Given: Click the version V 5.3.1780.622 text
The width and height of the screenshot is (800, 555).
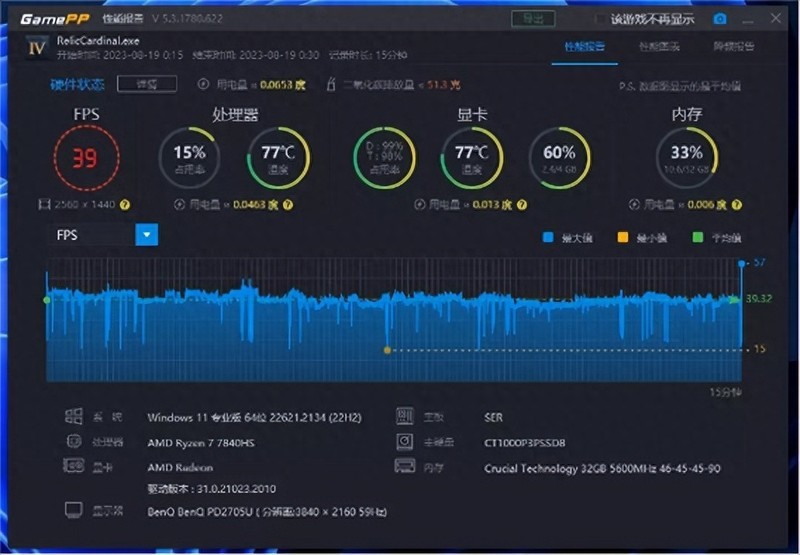Looking at the screenshot, I should coord(187,19).
